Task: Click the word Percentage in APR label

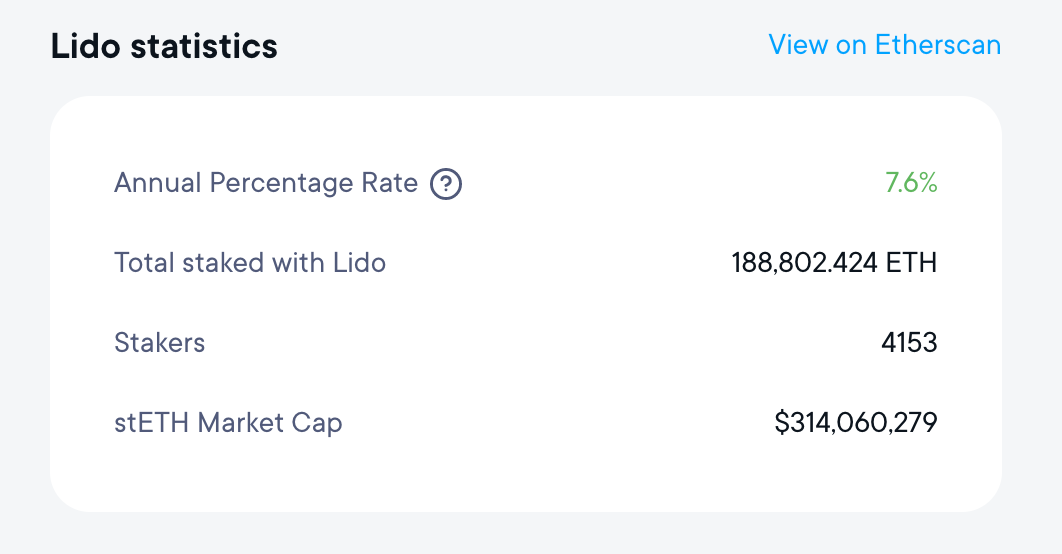Action: pos(281,183)
